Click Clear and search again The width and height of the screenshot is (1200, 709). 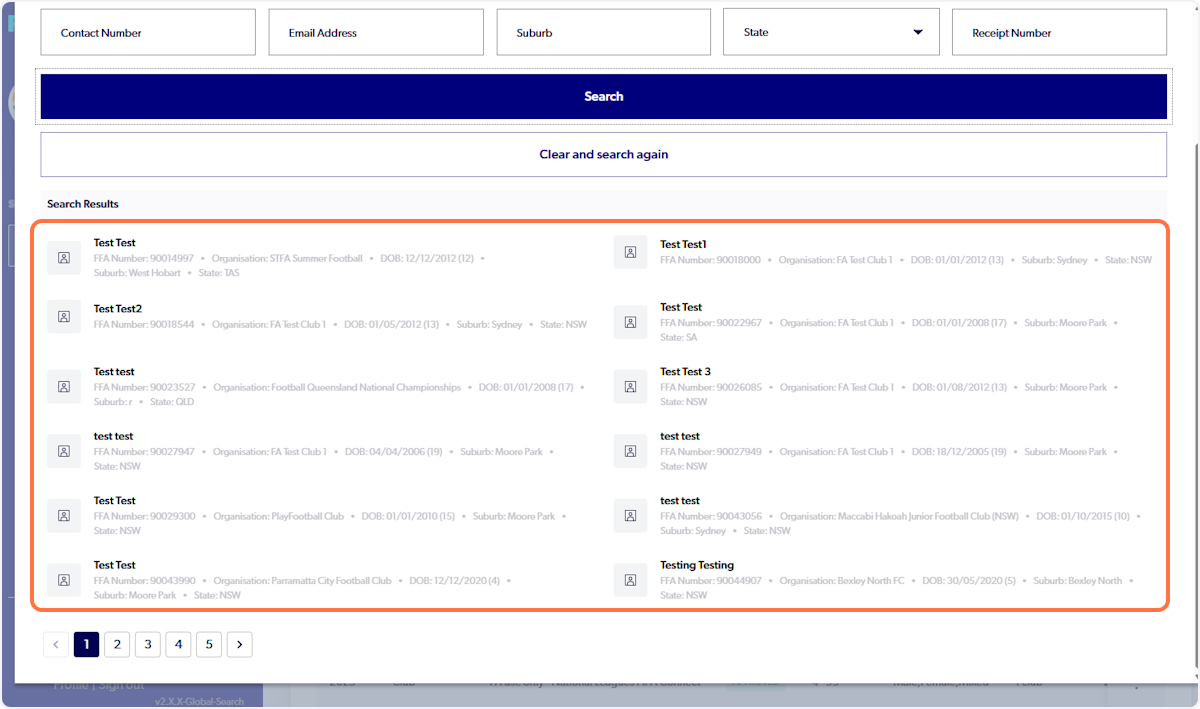tap(603, 154)
